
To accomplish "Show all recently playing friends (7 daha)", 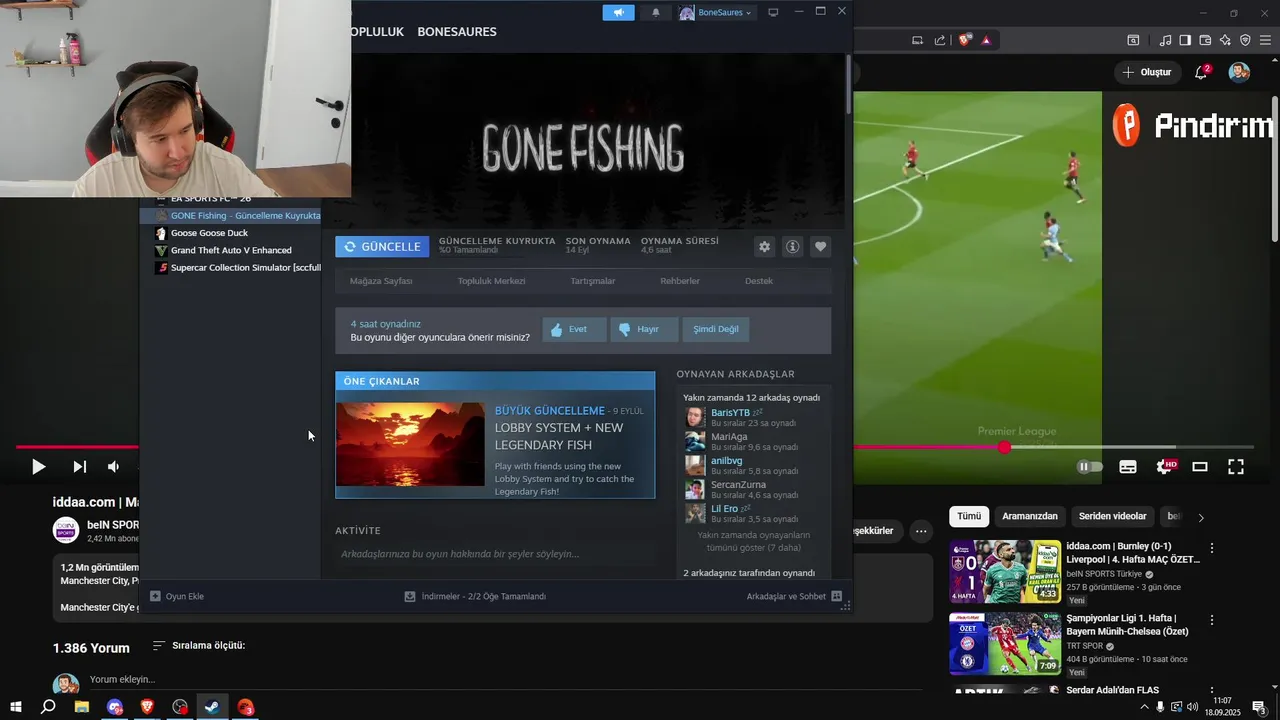I will 753,541.
